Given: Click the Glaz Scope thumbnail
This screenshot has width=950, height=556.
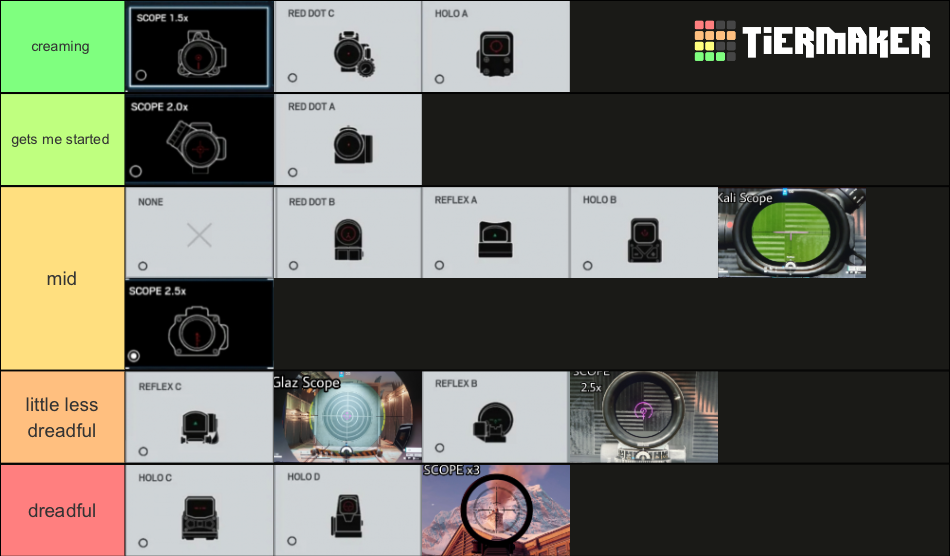Looking at the screenshot, I should pos(348,417).
